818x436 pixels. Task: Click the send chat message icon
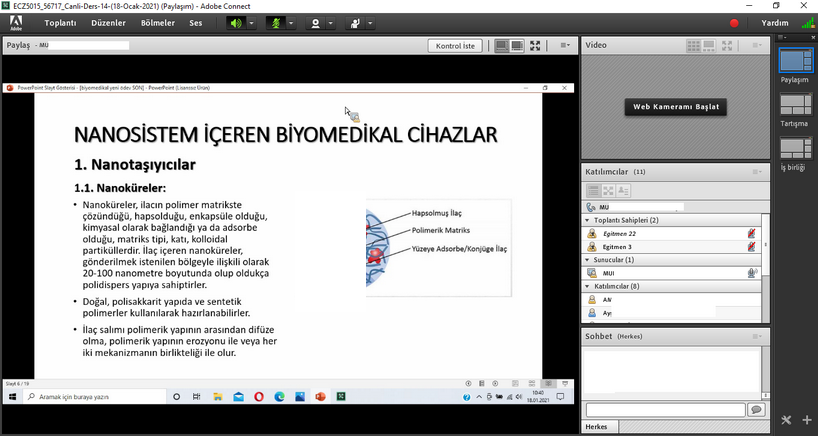757,410
